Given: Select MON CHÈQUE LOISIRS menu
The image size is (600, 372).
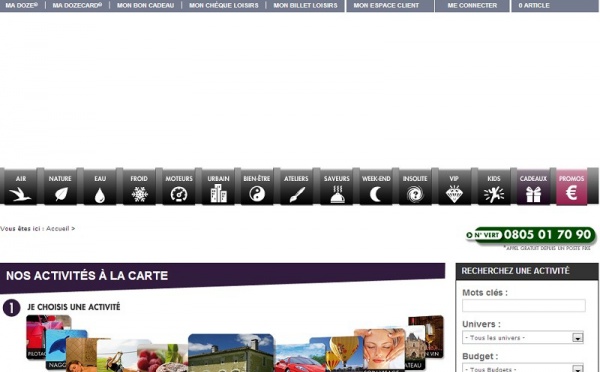Looking at the screenshot, I should coord(223,5).
